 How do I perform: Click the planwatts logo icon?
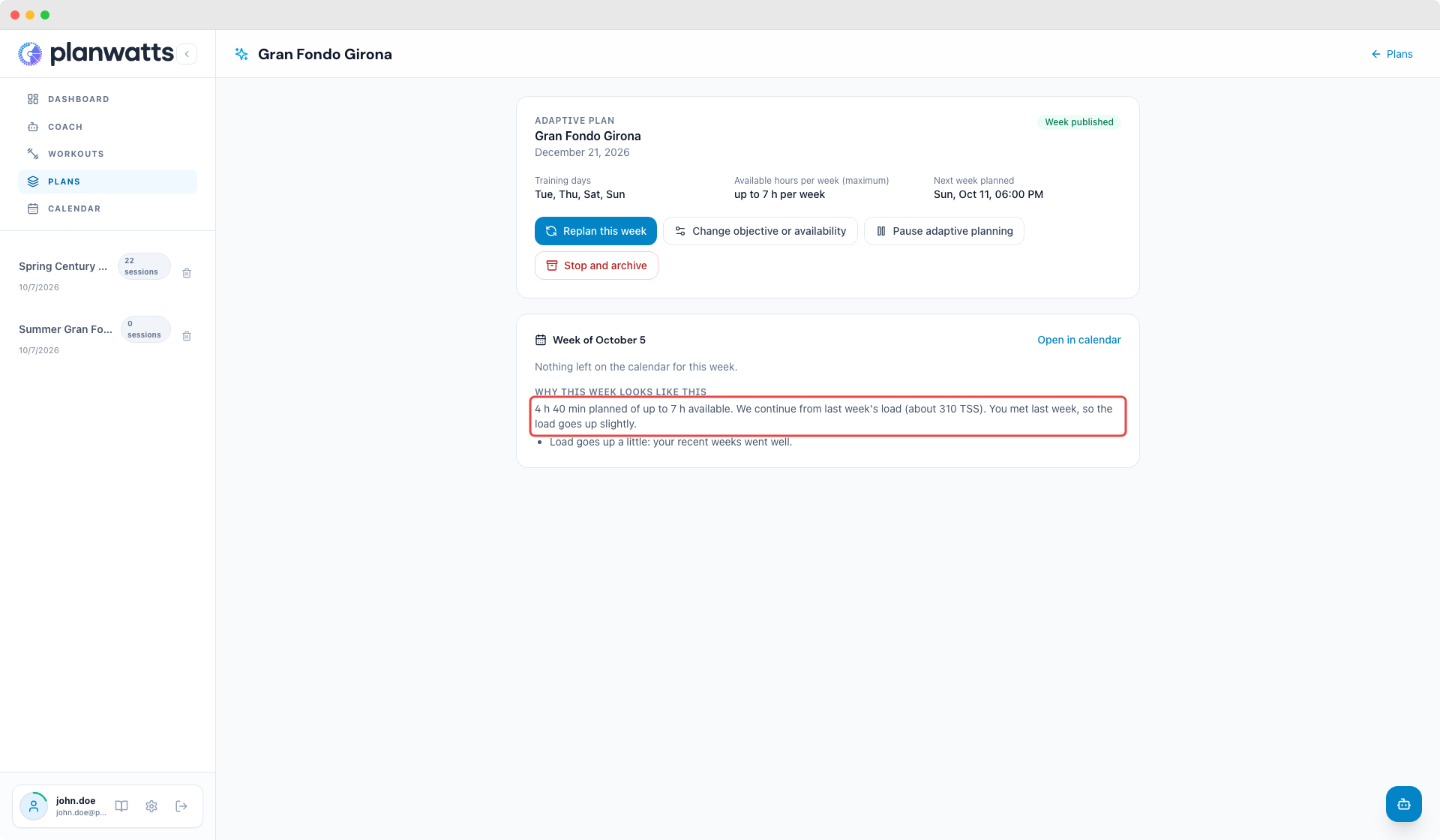tap(30, 54)
